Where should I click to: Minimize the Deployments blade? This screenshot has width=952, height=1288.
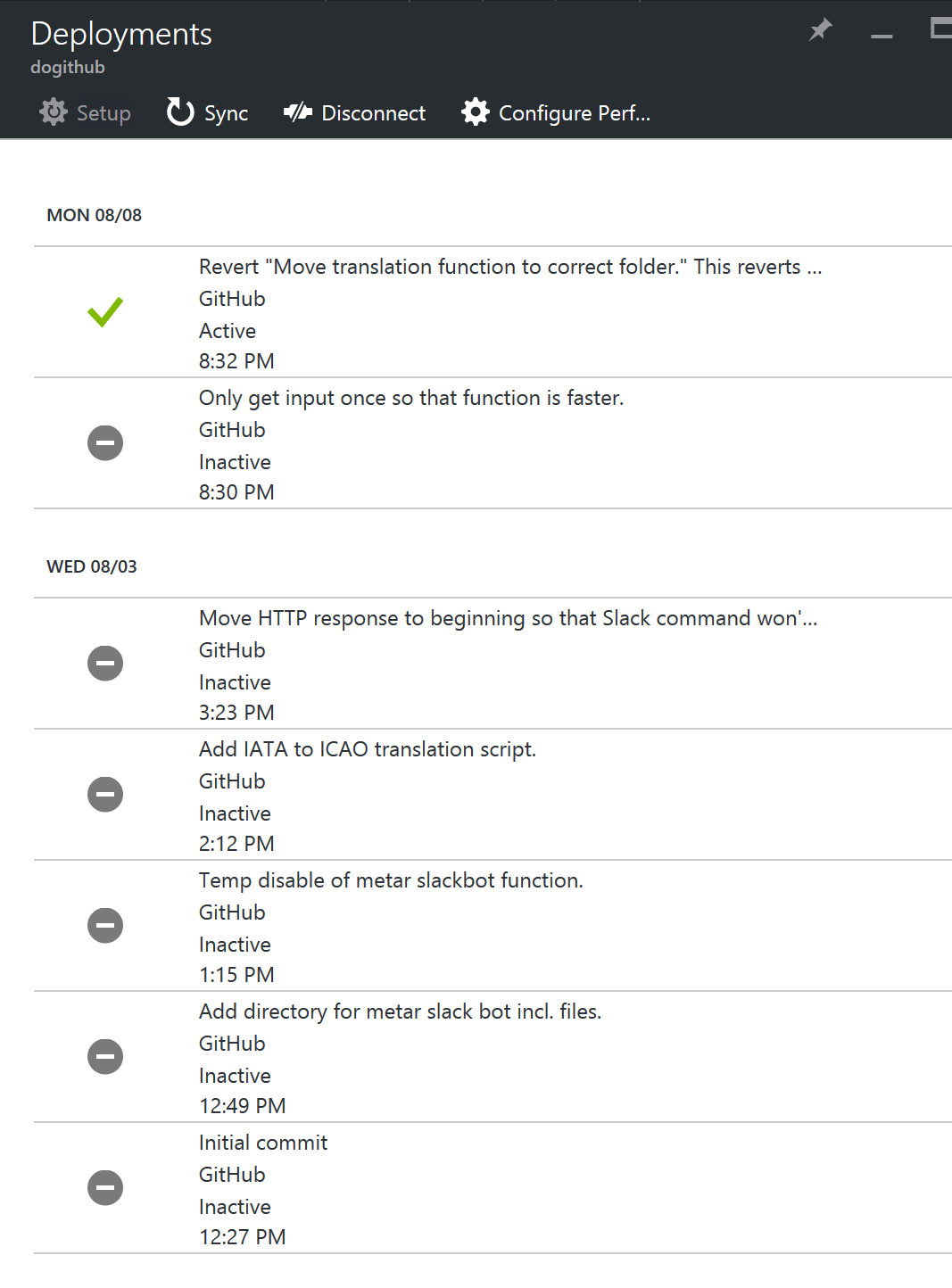pos(882,36)
